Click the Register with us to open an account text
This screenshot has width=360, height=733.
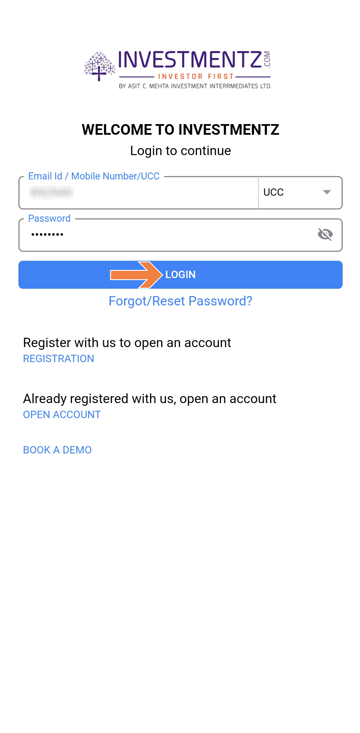click(x=127, y=343)
